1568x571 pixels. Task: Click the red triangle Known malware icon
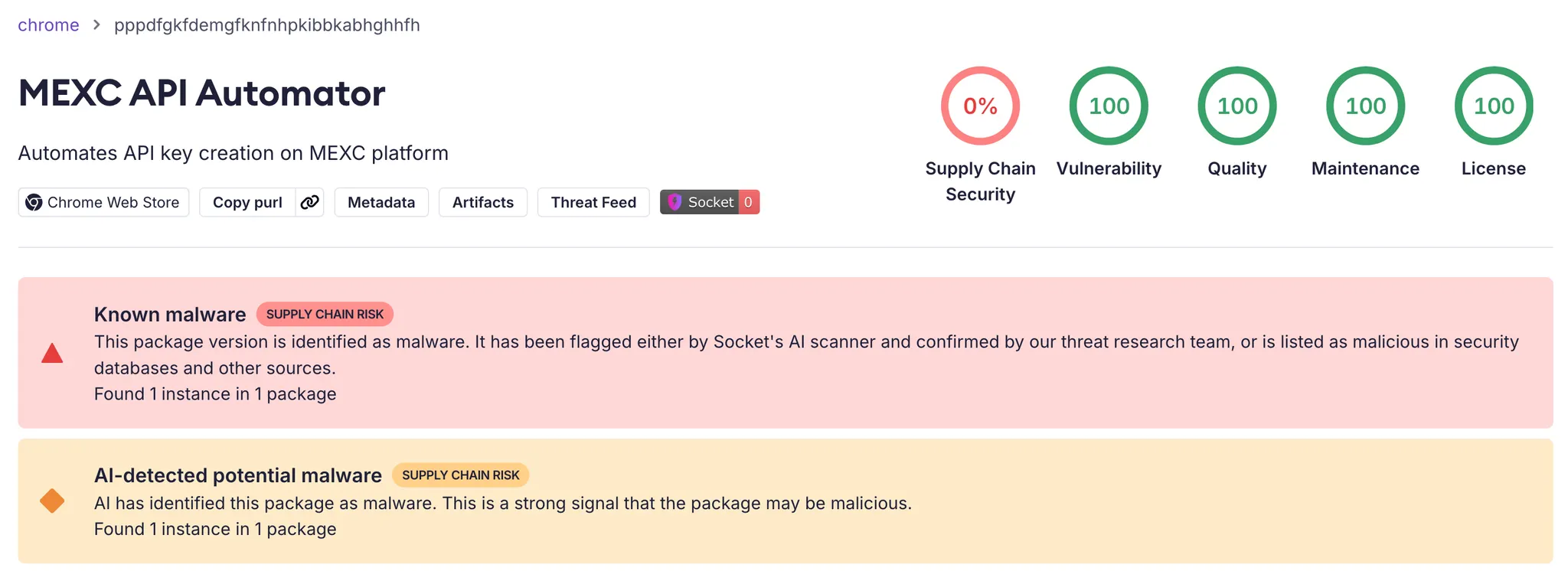pos(52,353)
